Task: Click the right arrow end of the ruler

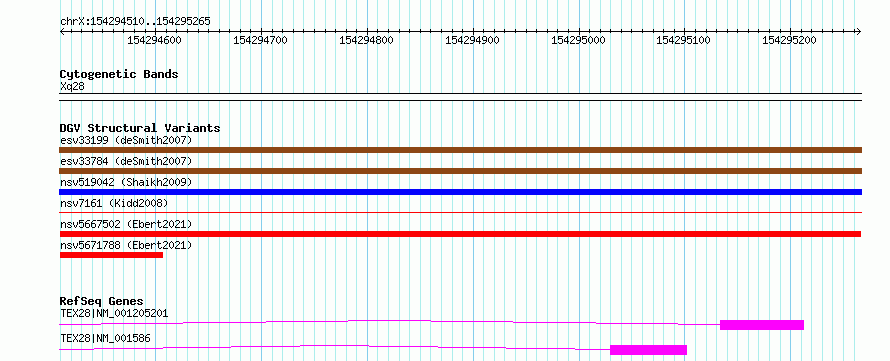Action: pyautogui.click(x=858, y=31)
